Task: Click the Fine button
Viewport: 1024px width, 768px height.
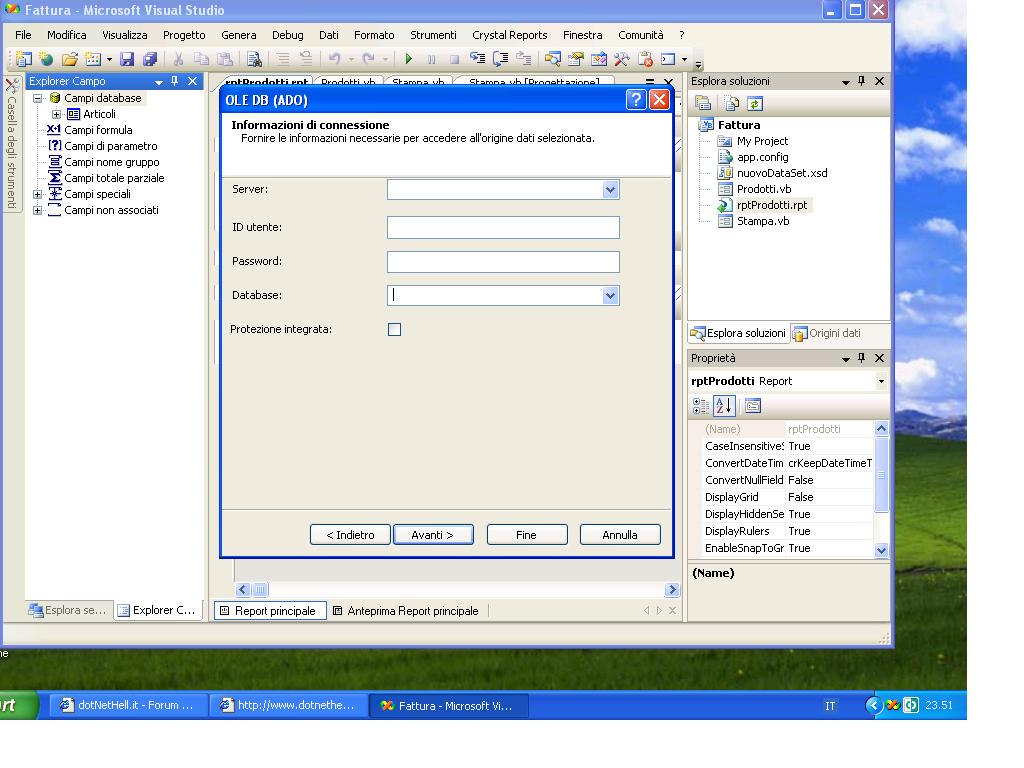Action: click(526, 535)
